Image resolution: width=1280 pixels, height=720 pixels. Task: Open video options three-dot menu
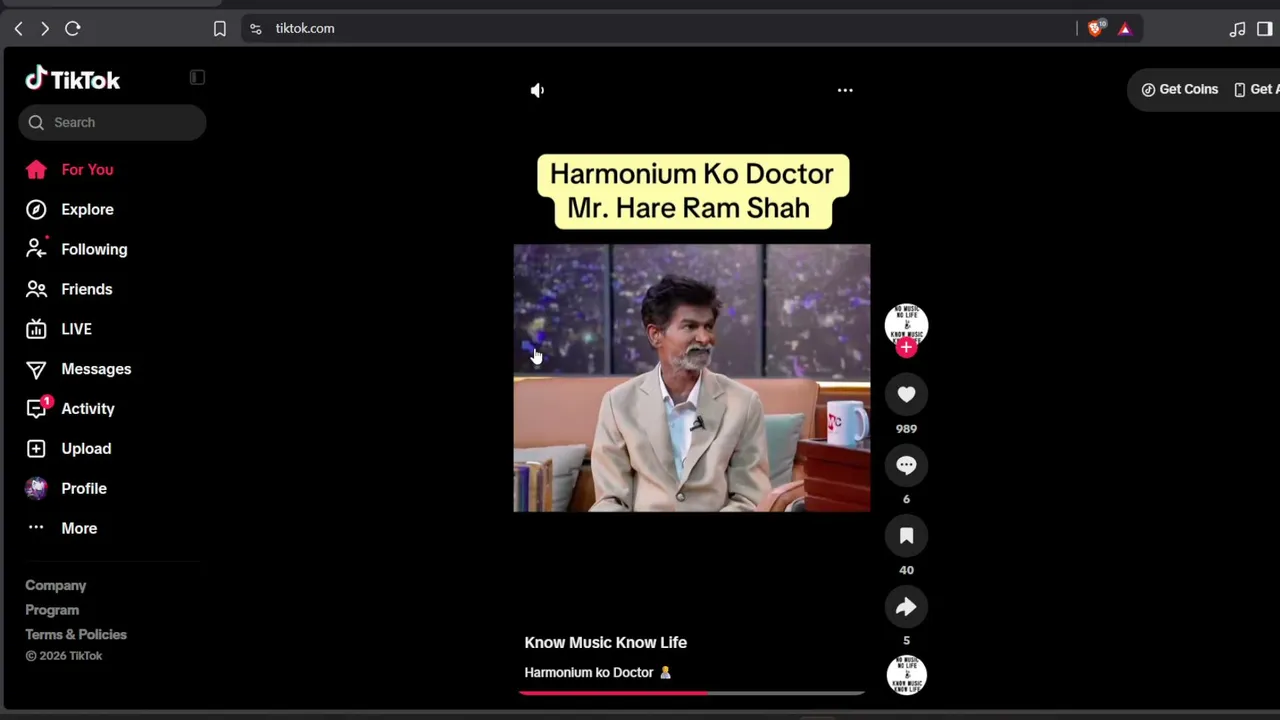tap(845, 90)
